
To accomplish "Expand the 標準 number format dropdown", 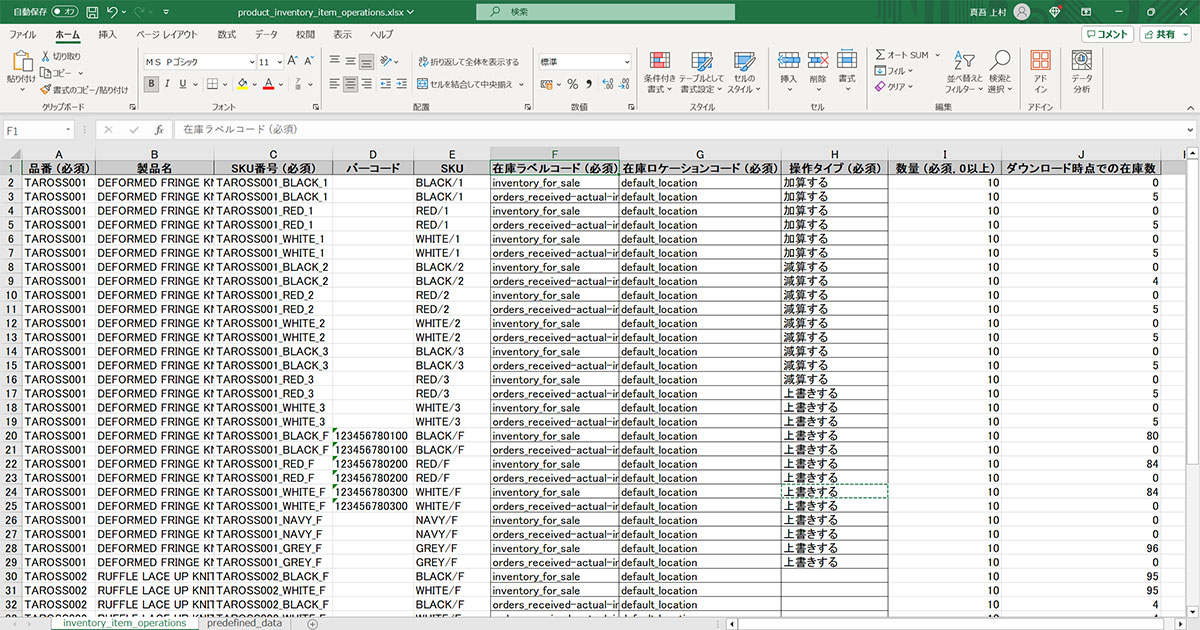I will point(627,61).
